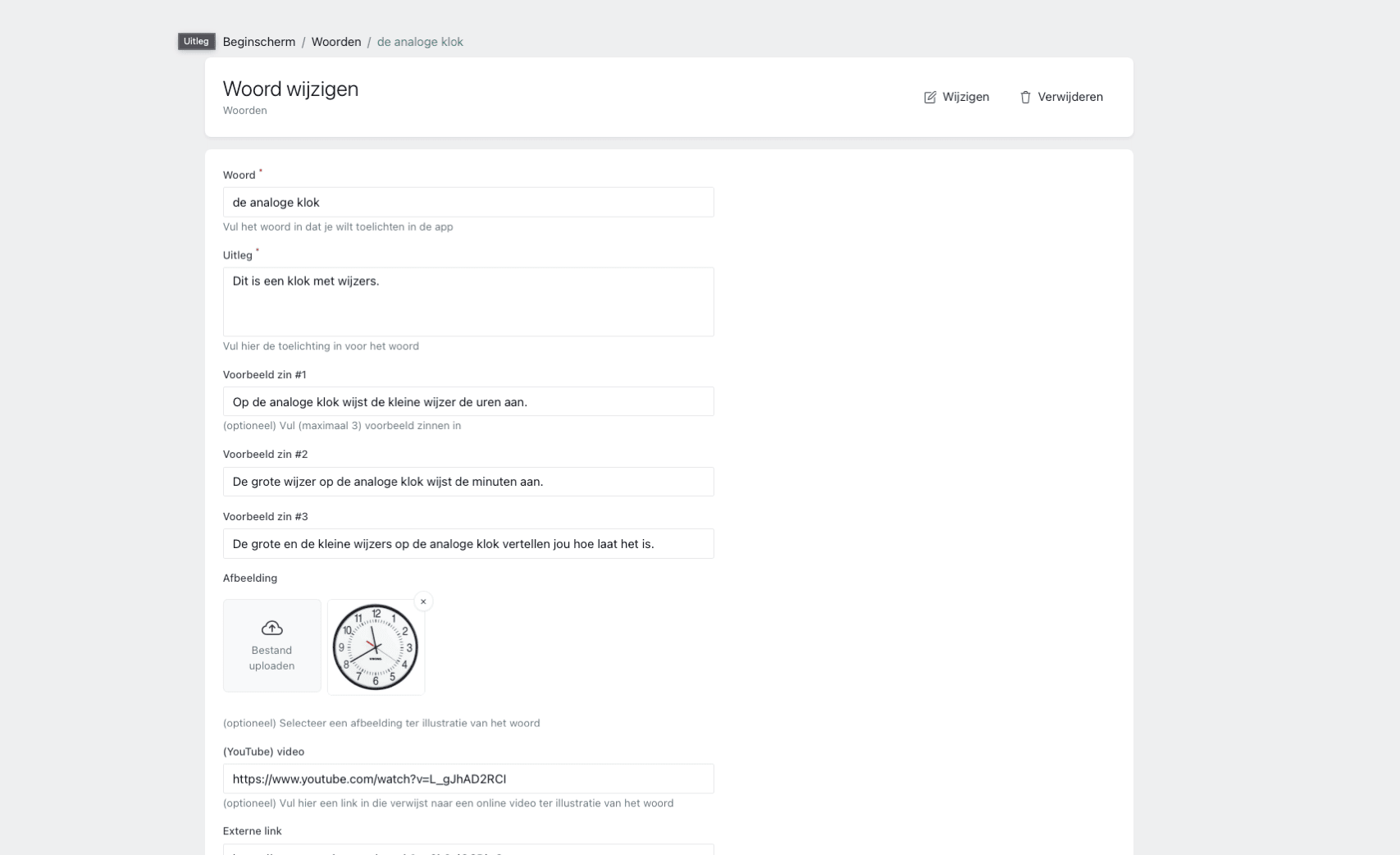Screen dimensions: 1400x855
Task: Click the Uitleg explanation text area
Action: pyautogui.click(x=467, y=301)
